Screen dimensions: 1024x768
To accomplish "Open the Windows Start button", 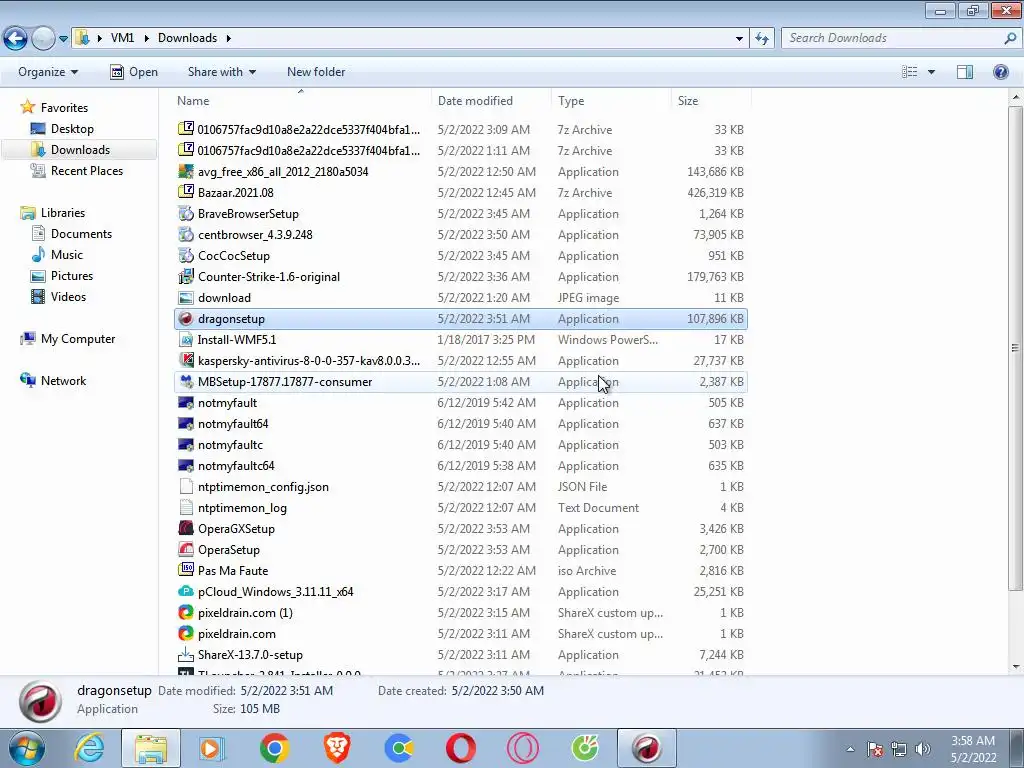I will pos(27,748).
